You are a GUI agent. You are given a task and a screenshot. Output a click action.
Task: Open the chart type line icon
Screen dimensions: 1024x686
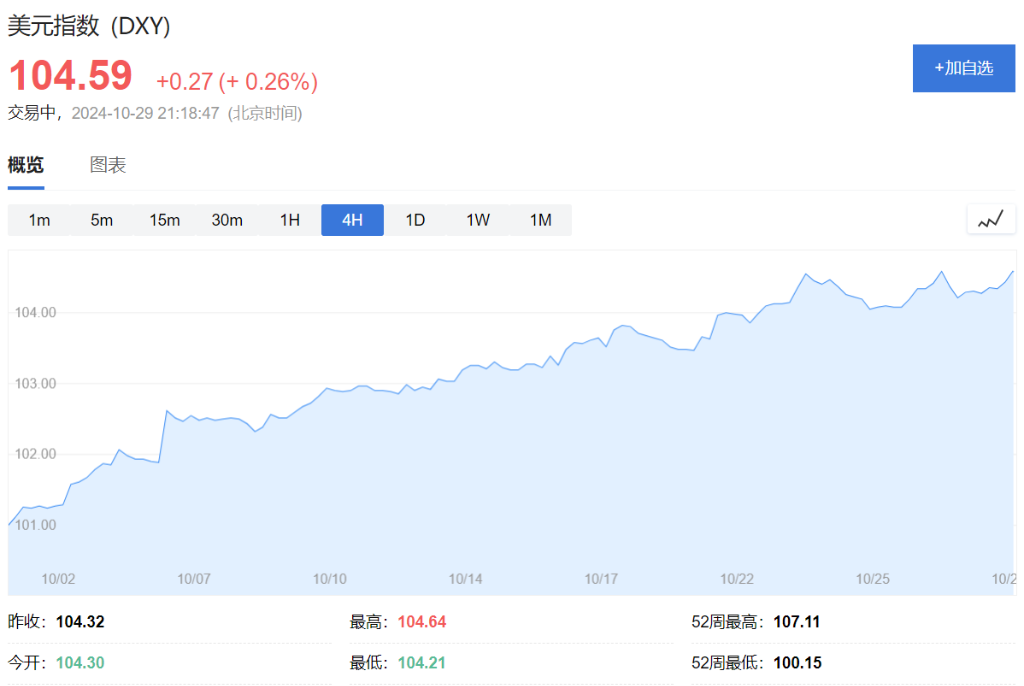click(x=991, y=220)
